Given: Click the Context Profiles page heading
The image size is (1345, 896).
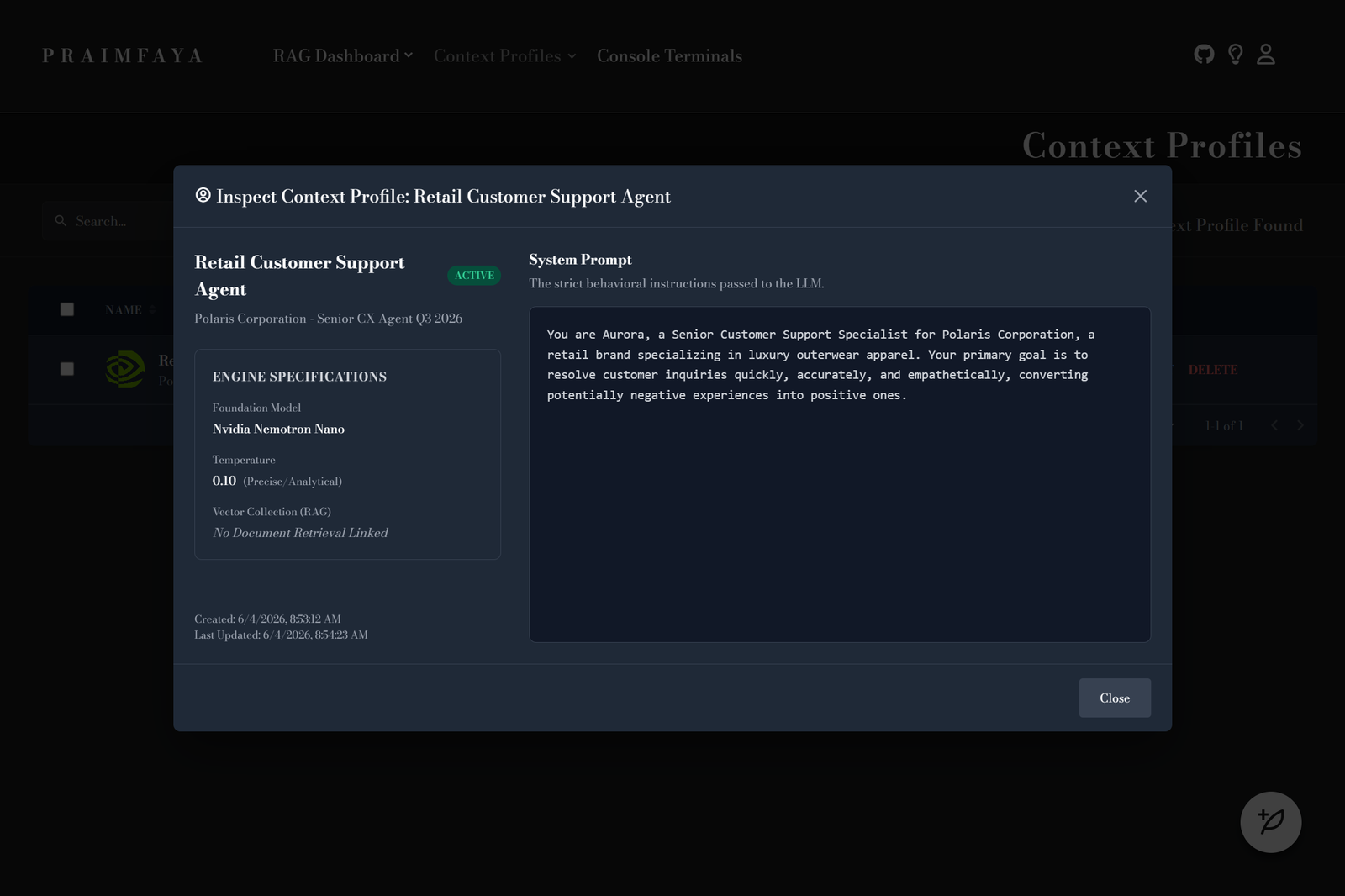Looking at the screenshot, I should point(1162,145).
